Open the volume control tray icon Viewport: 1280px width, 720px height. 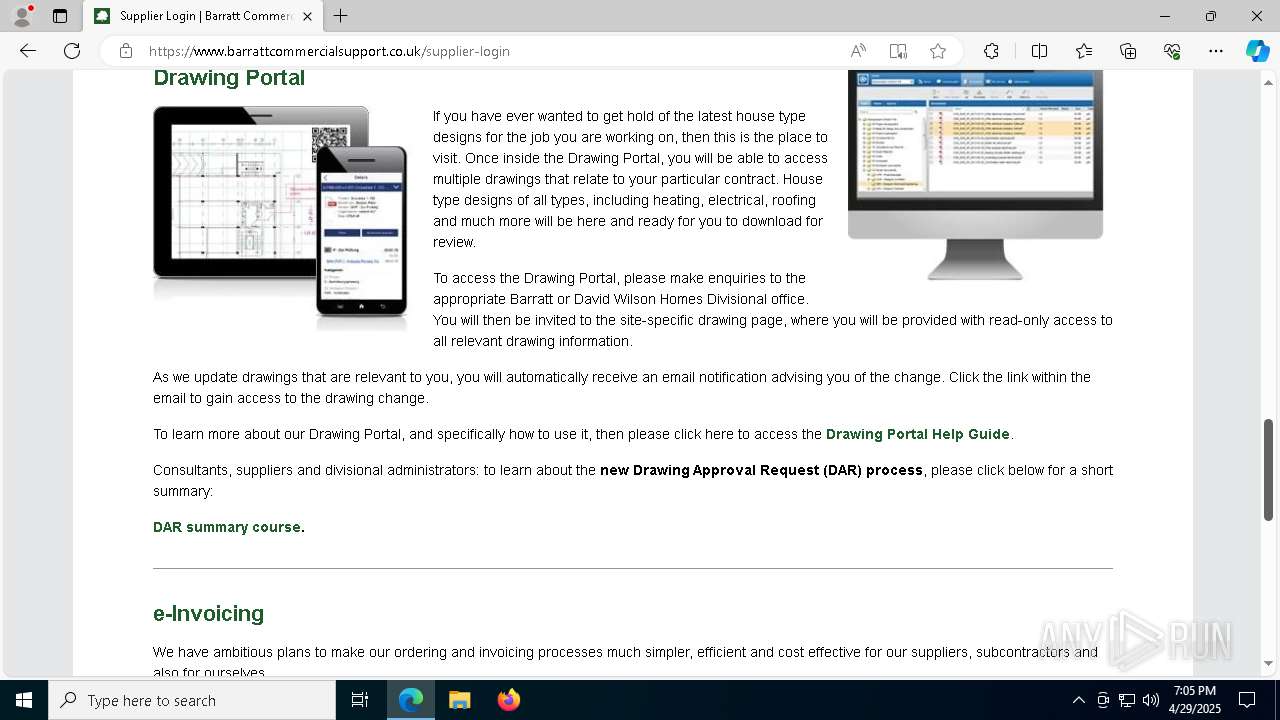[x=1150, y=700]
